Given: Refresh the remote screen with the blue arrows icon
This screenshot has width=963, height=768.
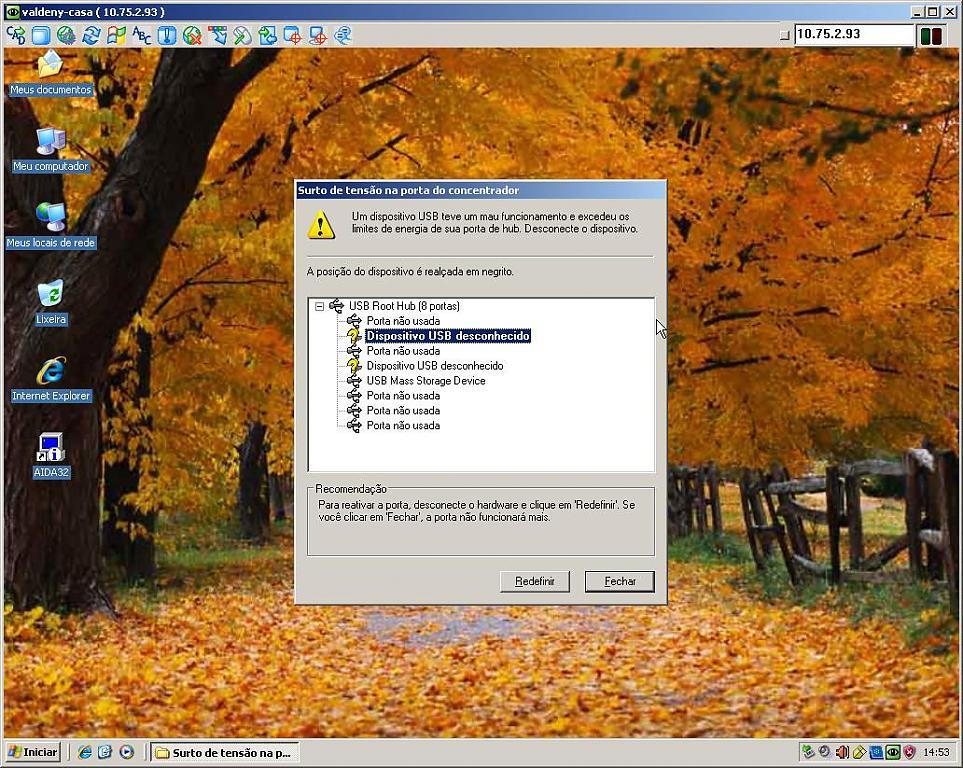Looking at the screenshot, I should coord(91,35).
